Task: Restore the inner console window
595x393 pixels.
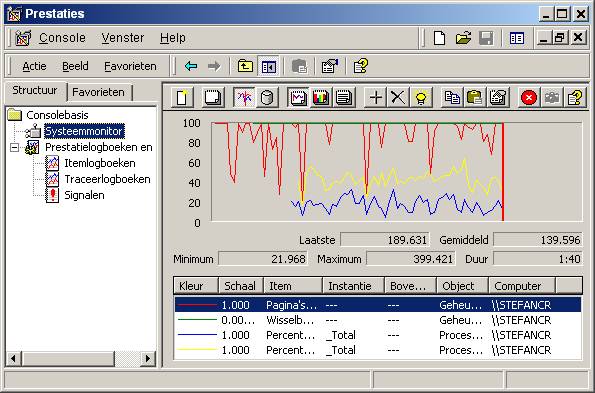Action: pos(560,38)
